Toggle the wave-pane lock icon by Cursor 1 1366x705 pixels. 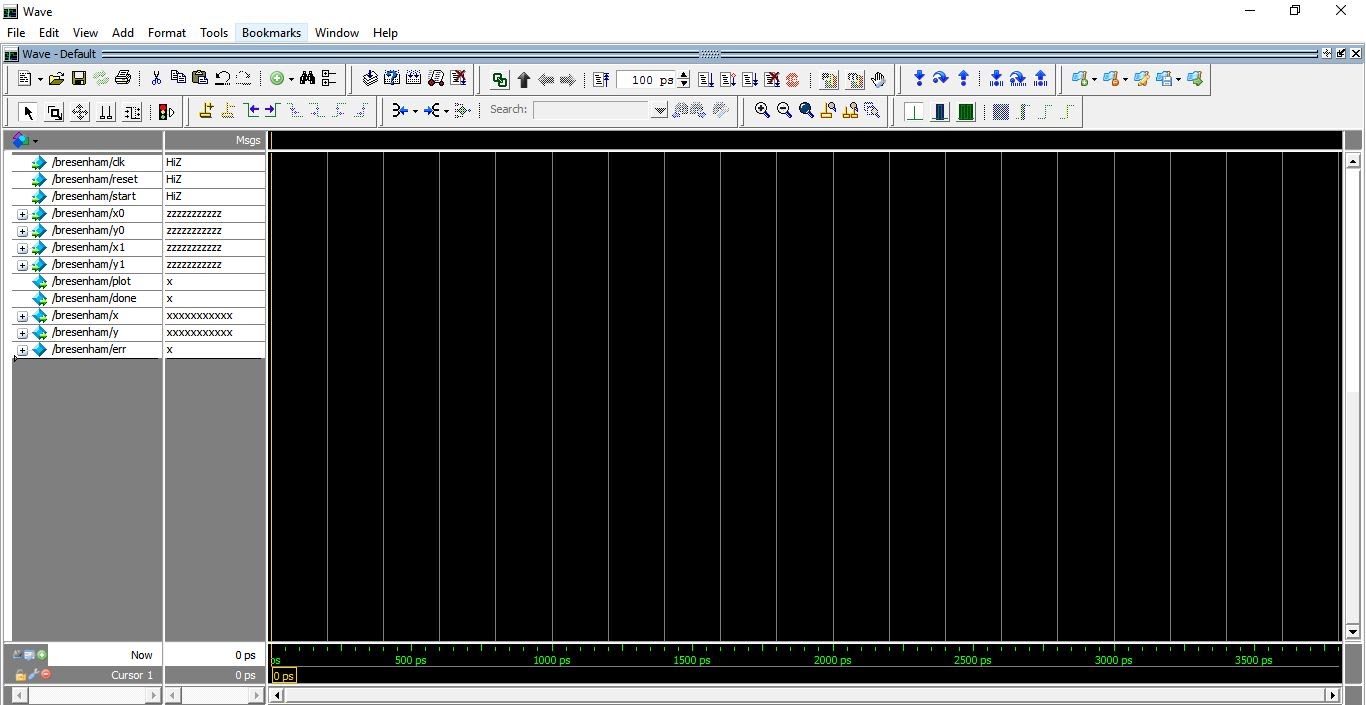(21, 675)
